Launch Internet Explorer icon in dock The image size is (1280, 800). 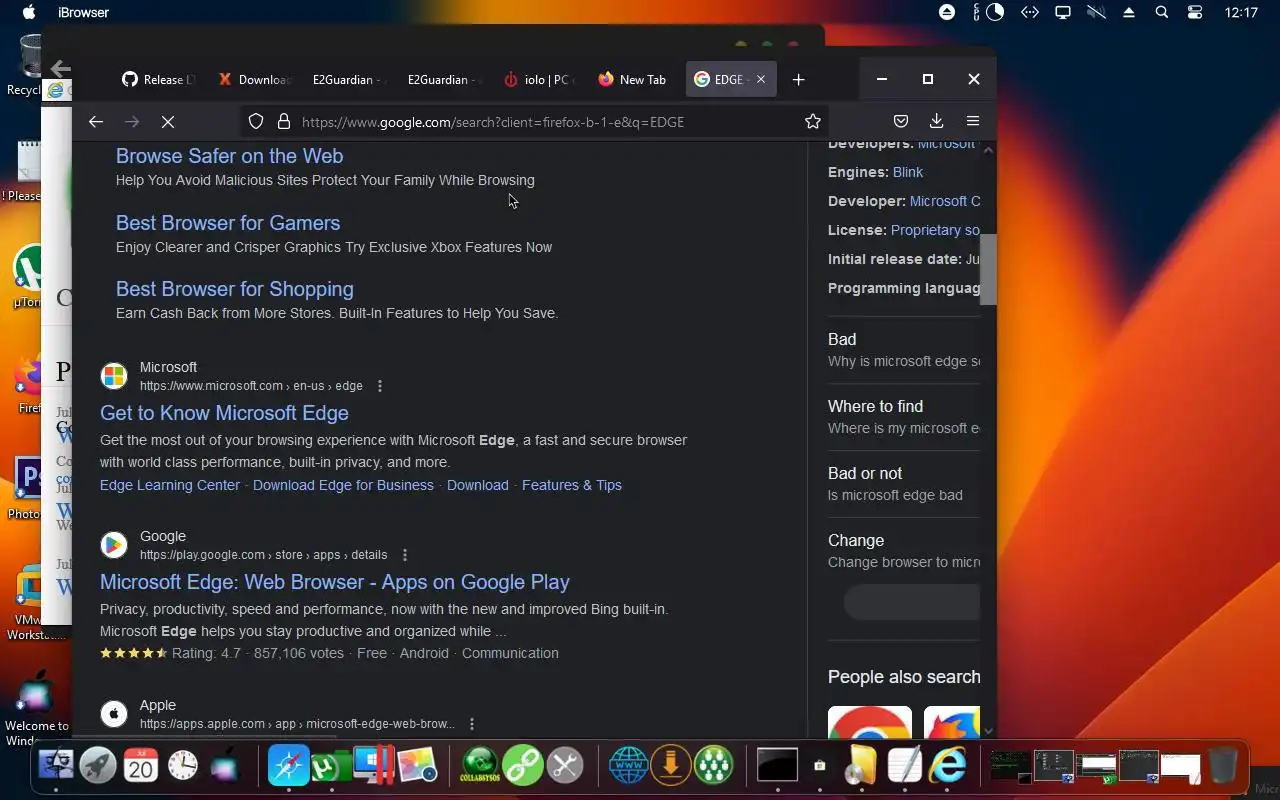click(x=947, y=766)
